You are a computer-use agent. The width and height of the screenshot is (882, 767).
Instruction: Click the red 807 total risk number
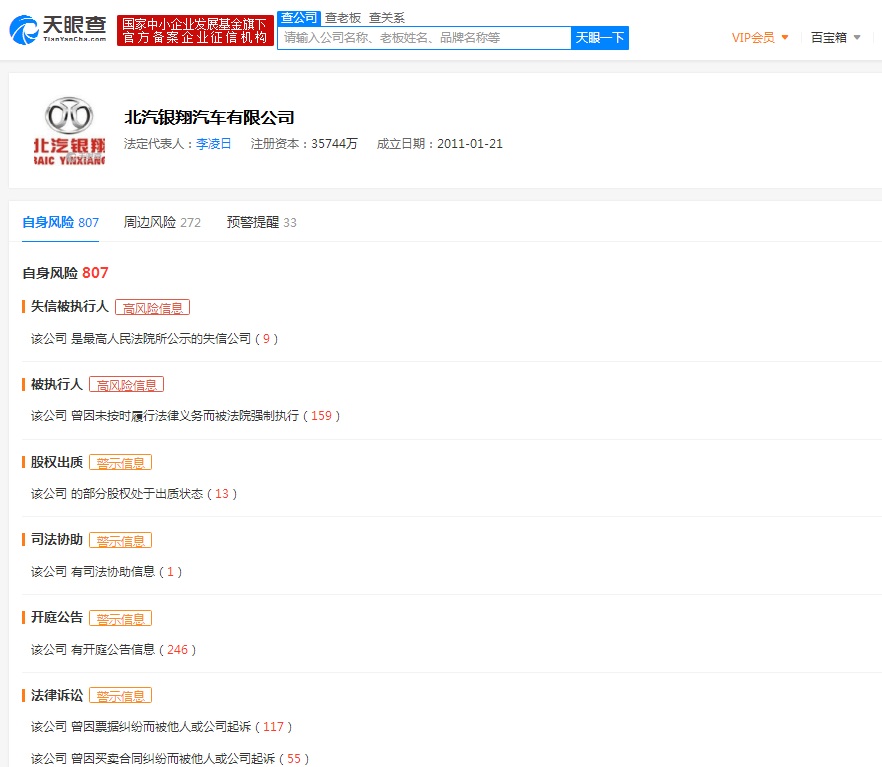95,273
